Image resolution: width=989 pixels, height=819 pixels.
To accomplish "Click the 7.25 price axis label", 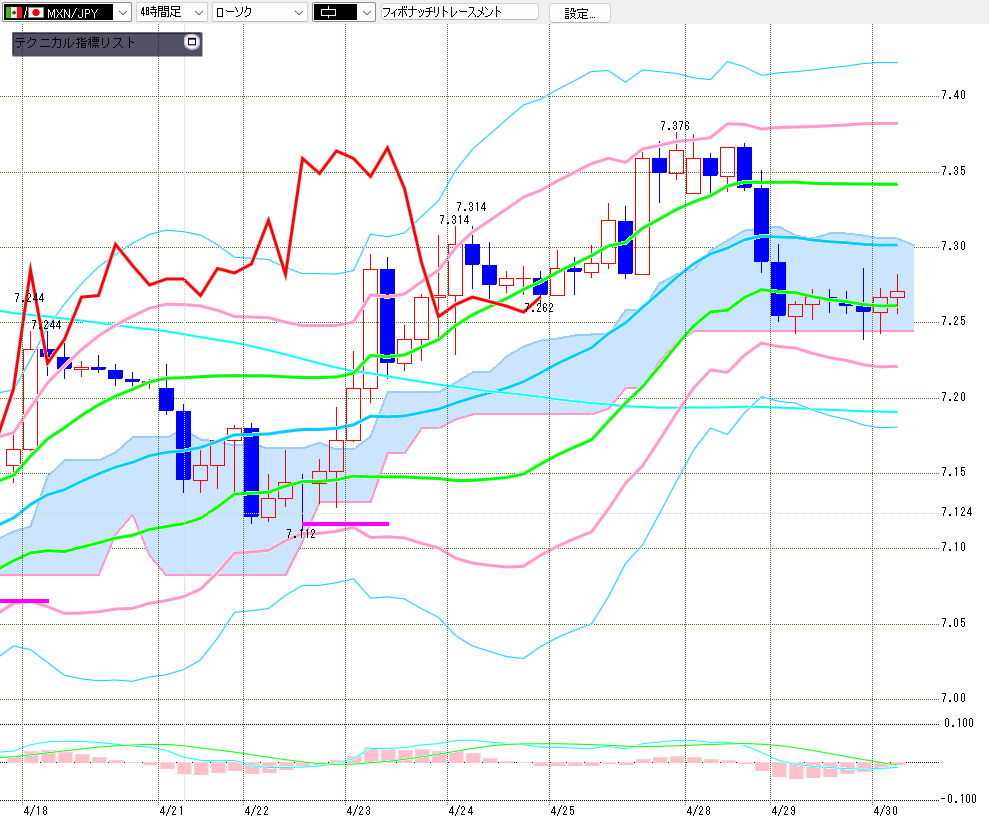I will click(x=954, y=321).
